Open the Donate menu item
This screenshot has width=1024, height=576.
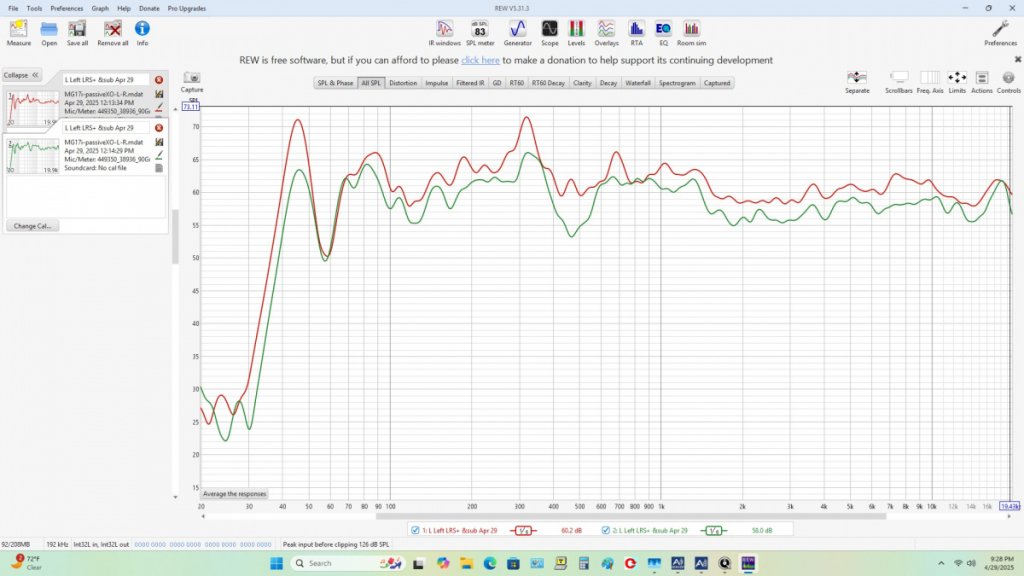point(149,8)
